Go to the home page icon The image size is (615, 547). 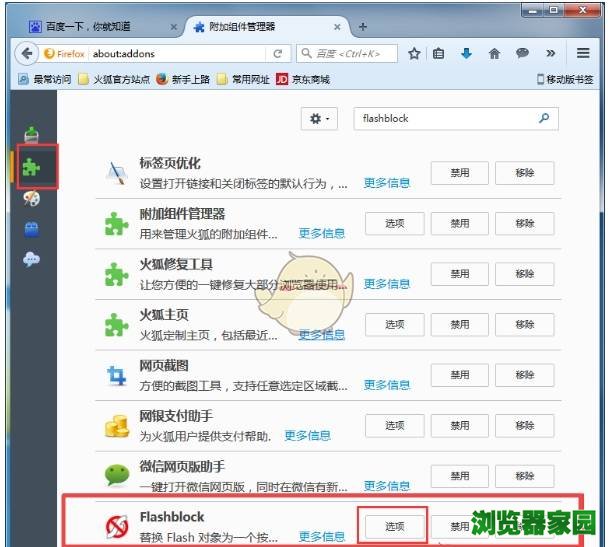tap(492, 53)
